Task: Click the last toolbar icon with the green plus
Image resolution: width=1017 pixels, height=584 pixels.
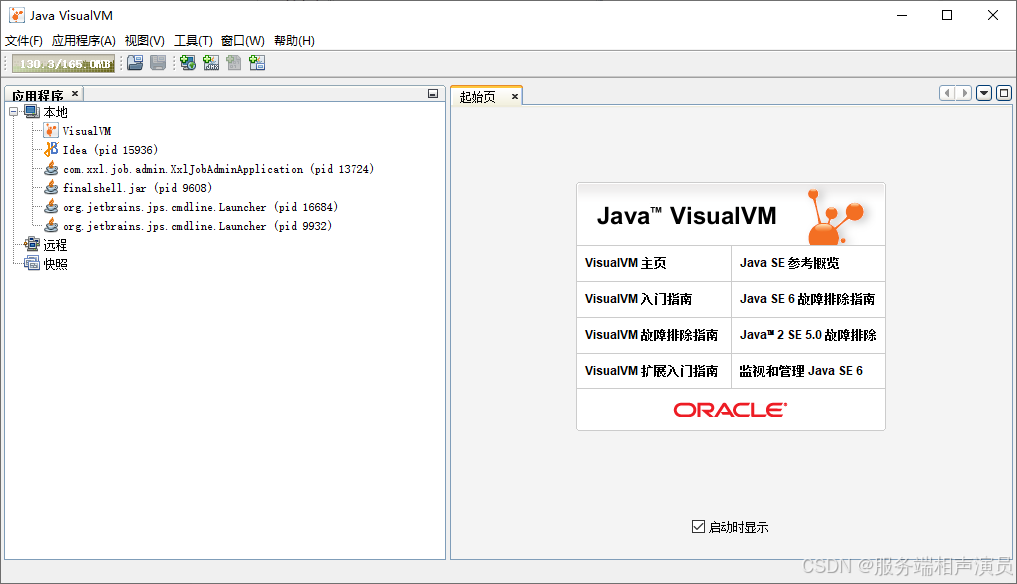Action: pyautogui.click(x=257, y=63)
